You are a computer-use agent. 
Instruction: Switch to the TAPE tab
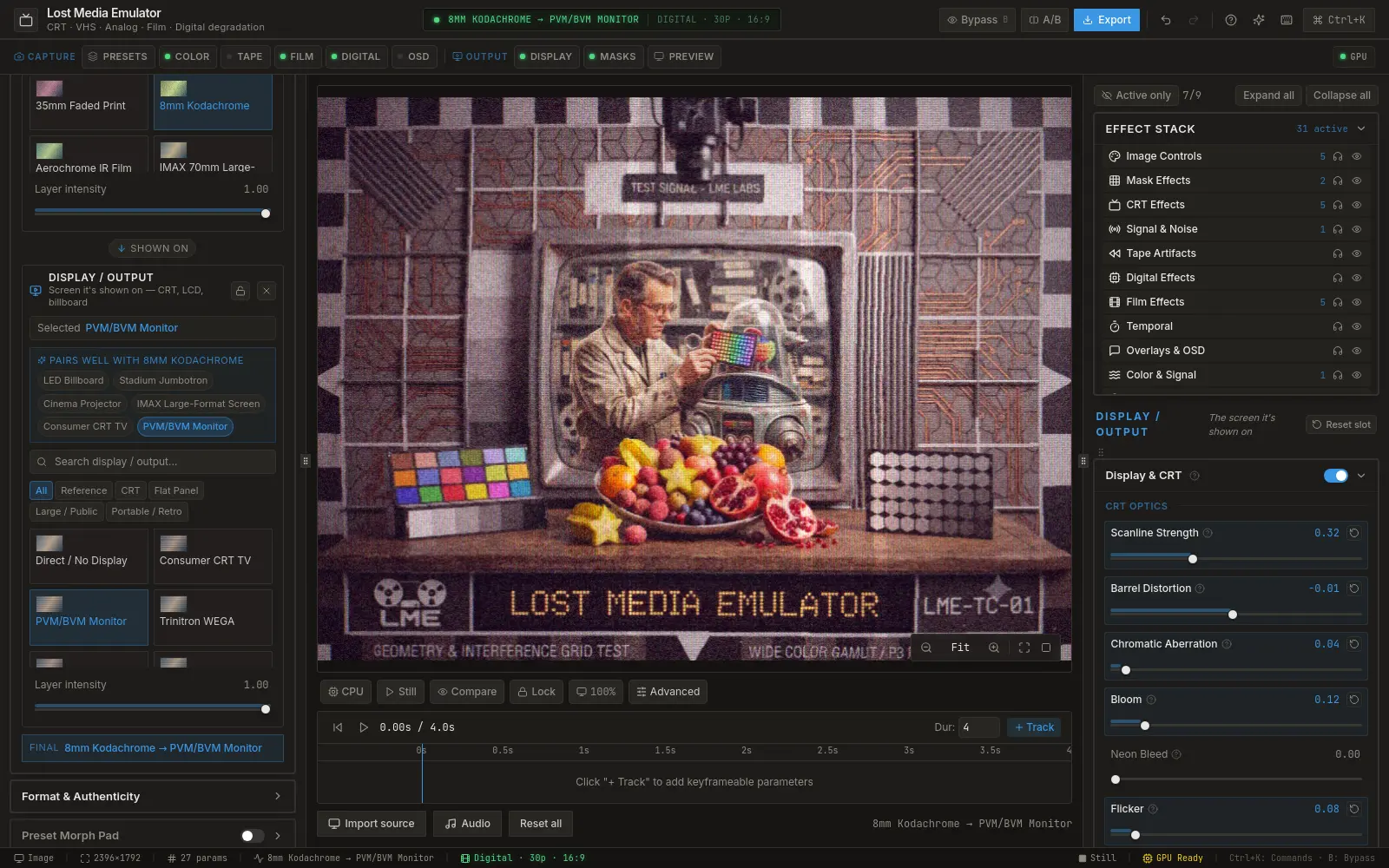point(244,56)
